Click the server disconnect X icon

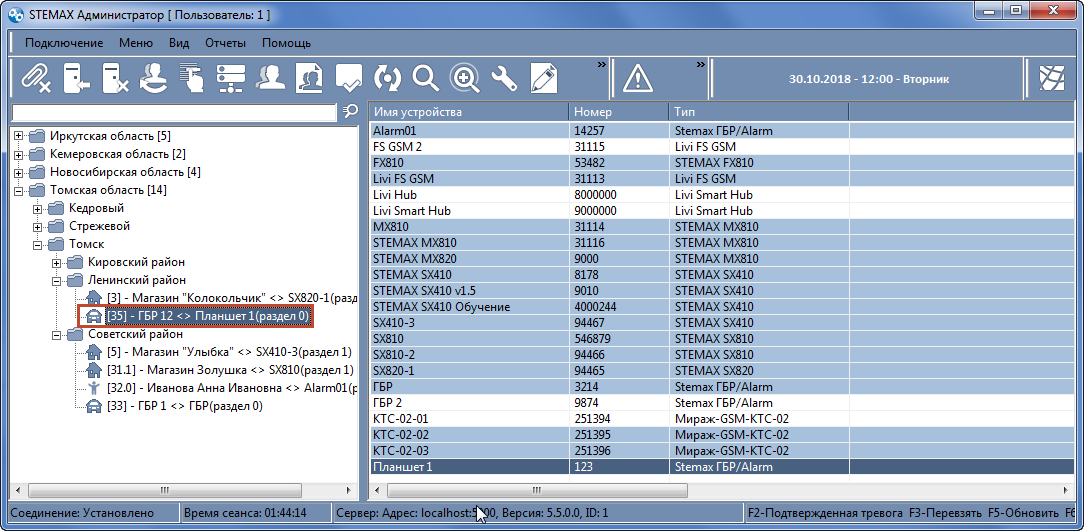point(115,78)
